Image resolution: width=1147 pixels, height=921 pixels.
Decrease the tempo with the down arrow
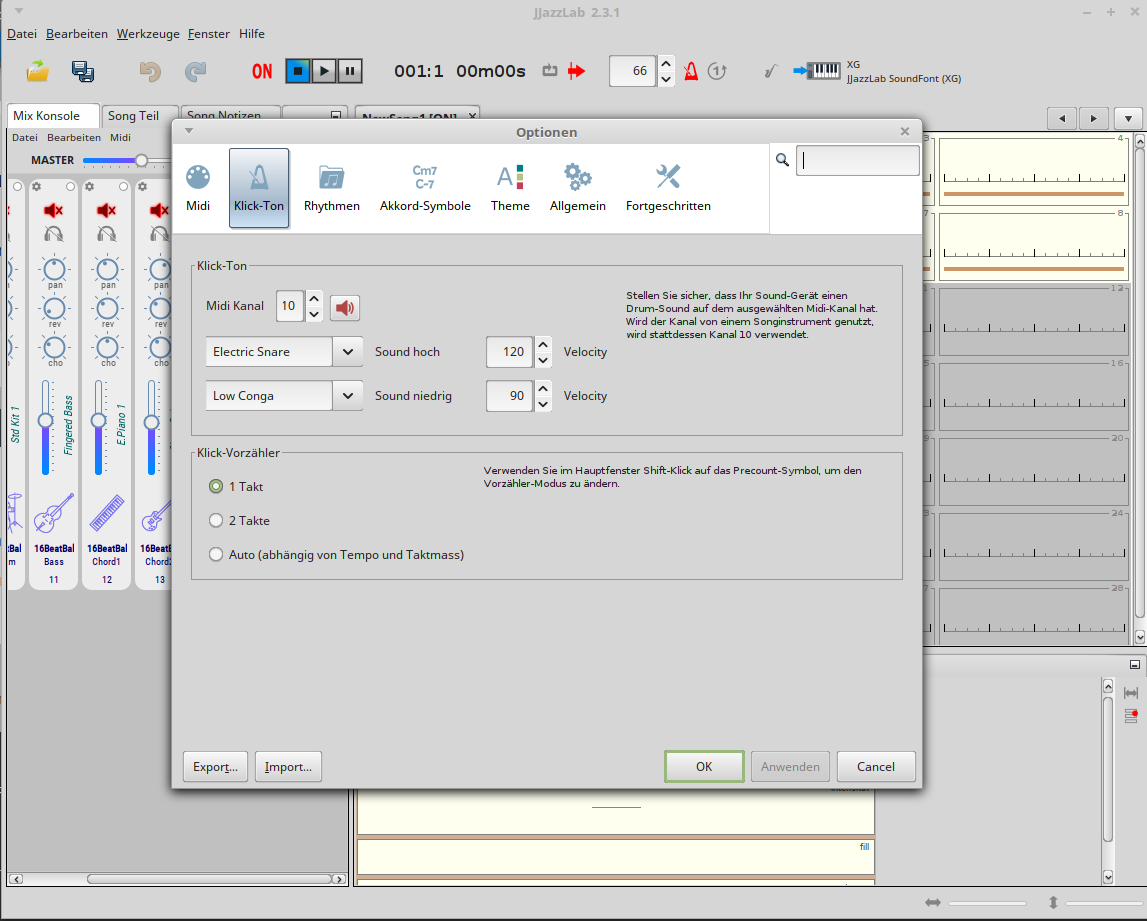tap(666, 79)
